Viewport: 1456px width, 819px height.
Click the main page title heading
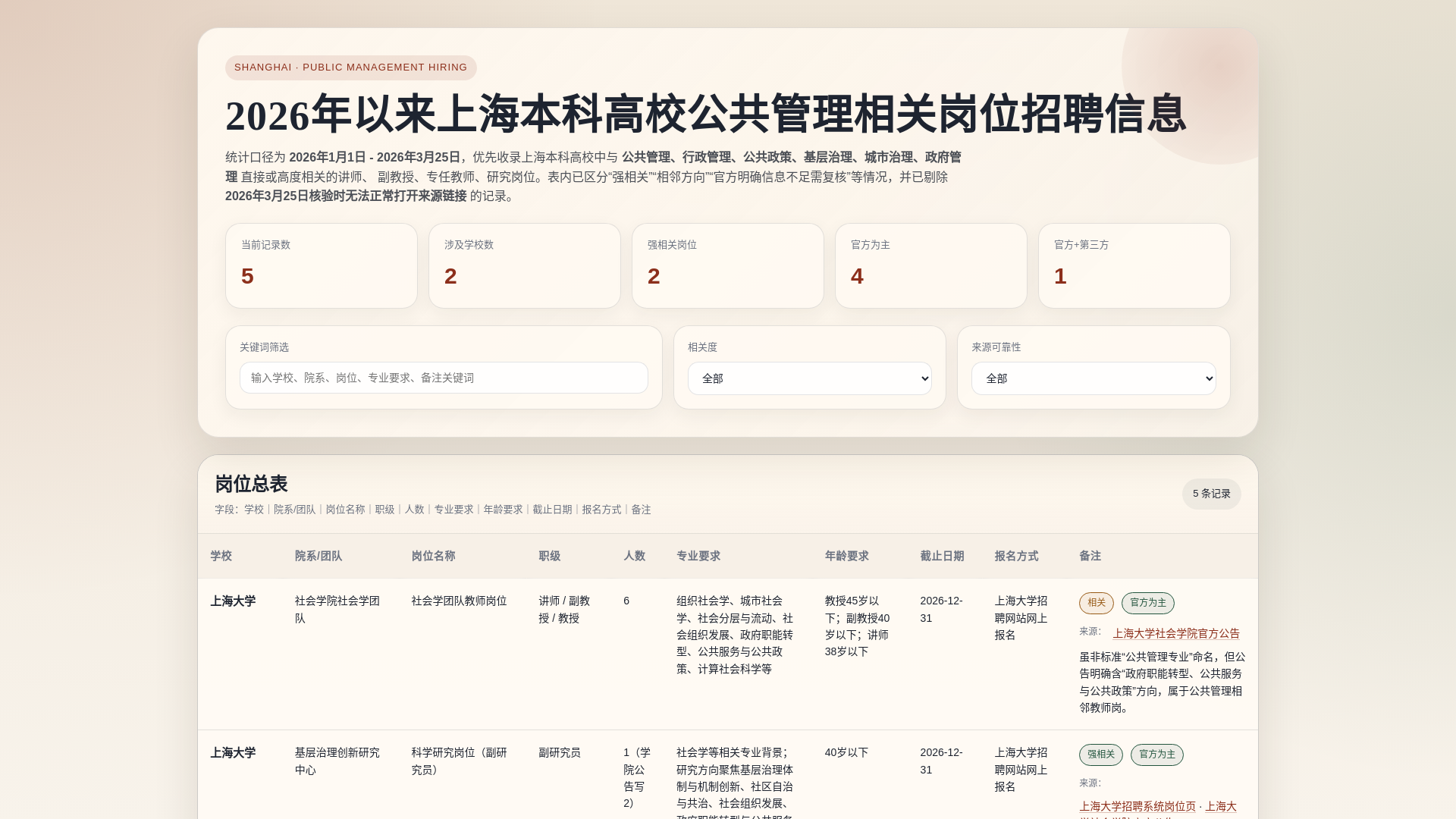705,115
